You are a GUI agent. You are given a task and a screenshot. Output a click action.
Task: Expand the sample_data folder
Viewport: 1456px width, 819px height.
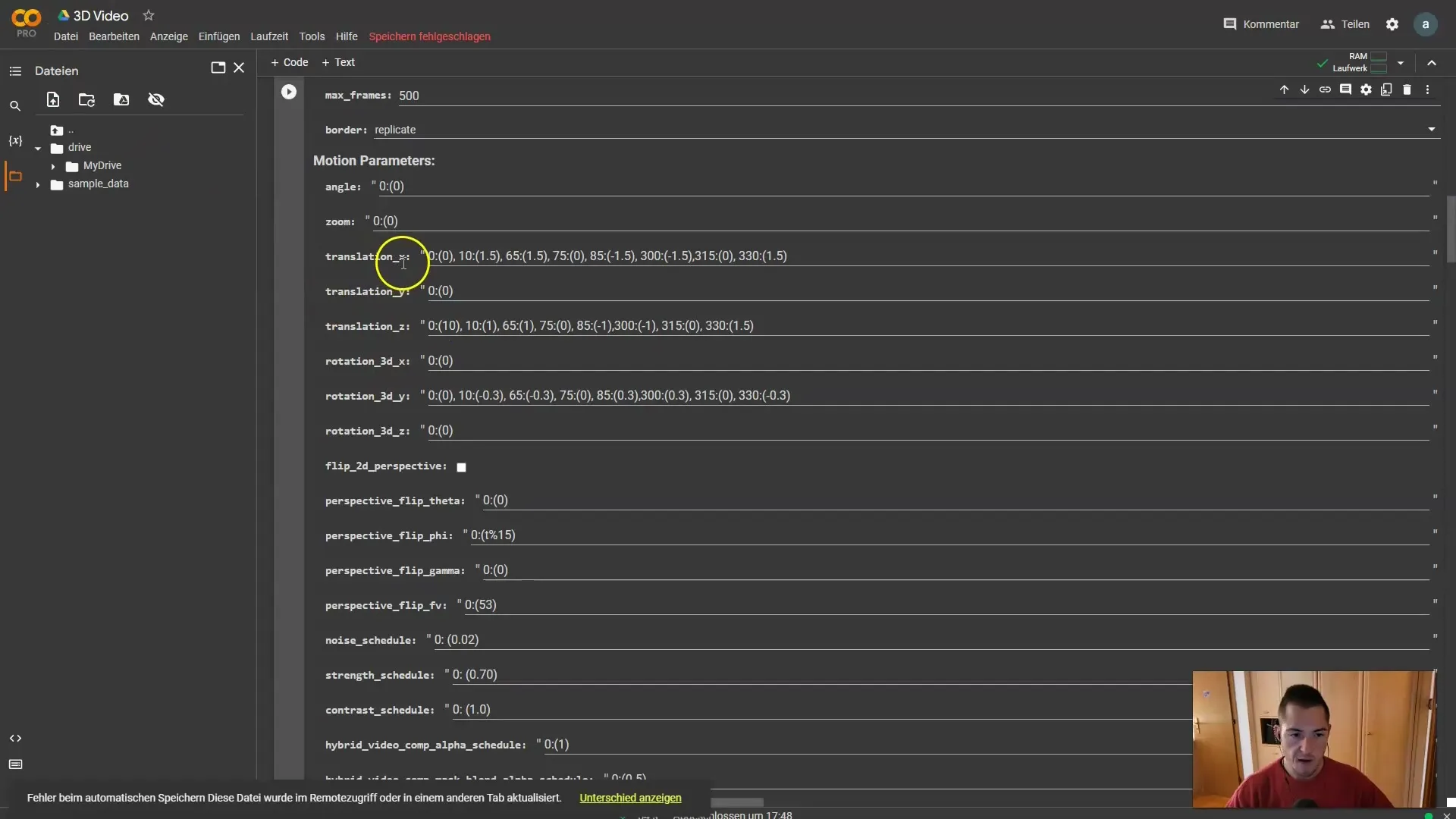[x=38, y=184]
